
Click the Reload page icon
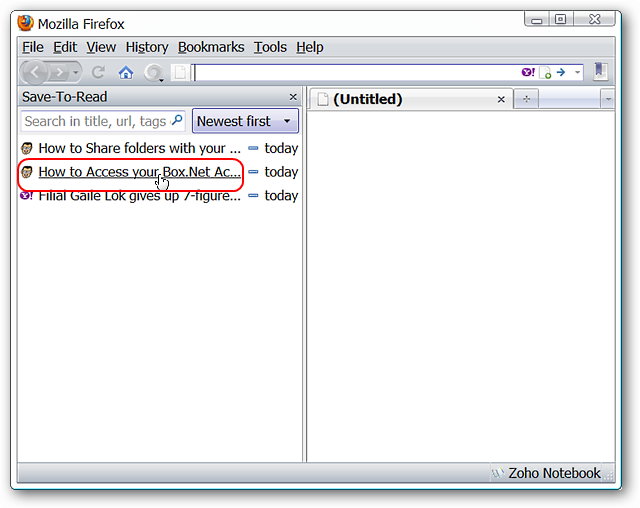[98, 73]
